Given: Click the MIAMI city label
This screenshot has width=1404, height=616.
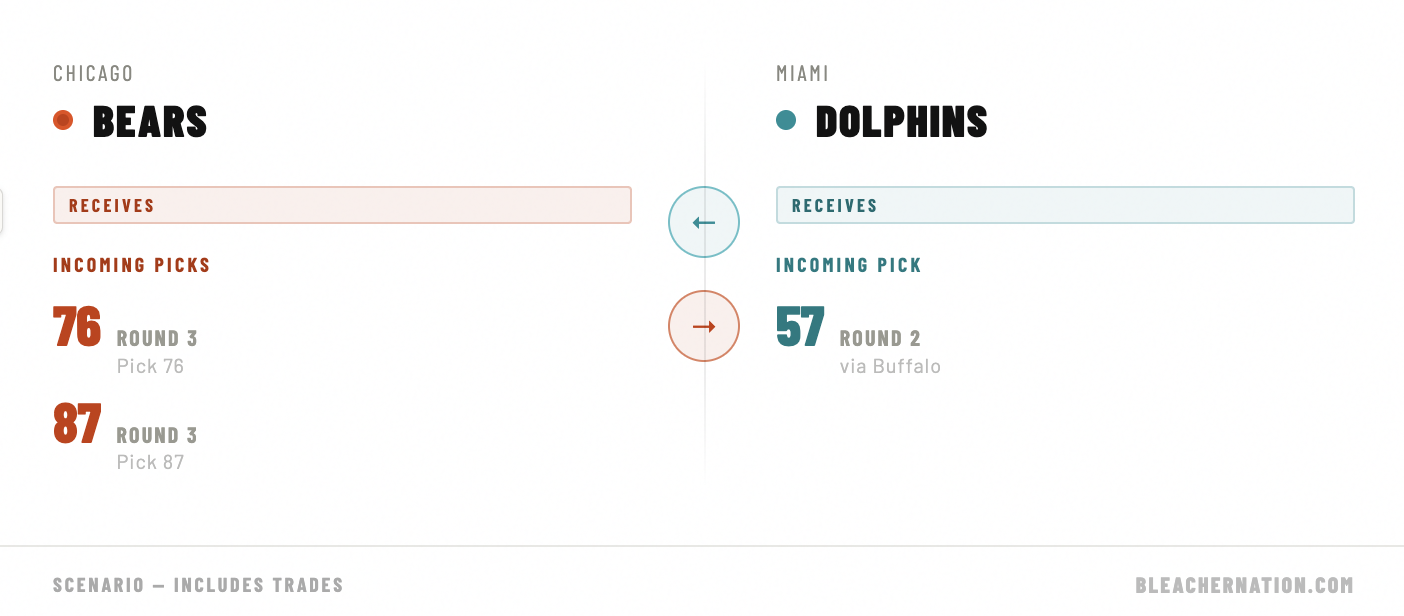Looking at the screenshot, I should pyautogui.click(x=803, y=74).
